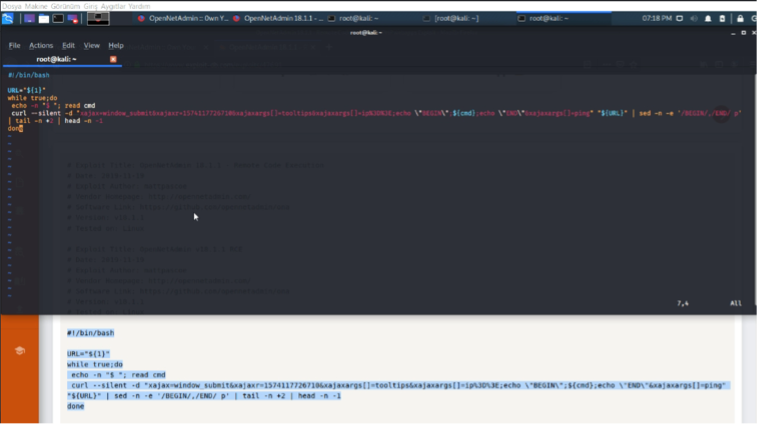Open the notifications bell icon
The image size is (758, 425).
point(708,18)
